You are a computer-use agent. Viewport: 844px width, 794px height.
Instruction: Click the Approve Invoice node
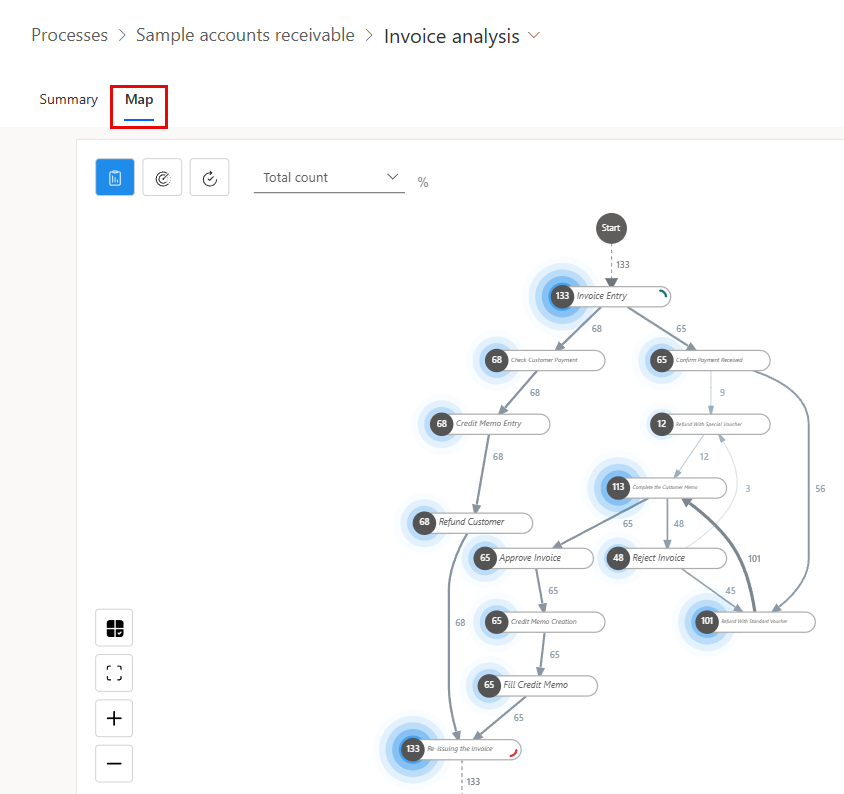point(533,558)
